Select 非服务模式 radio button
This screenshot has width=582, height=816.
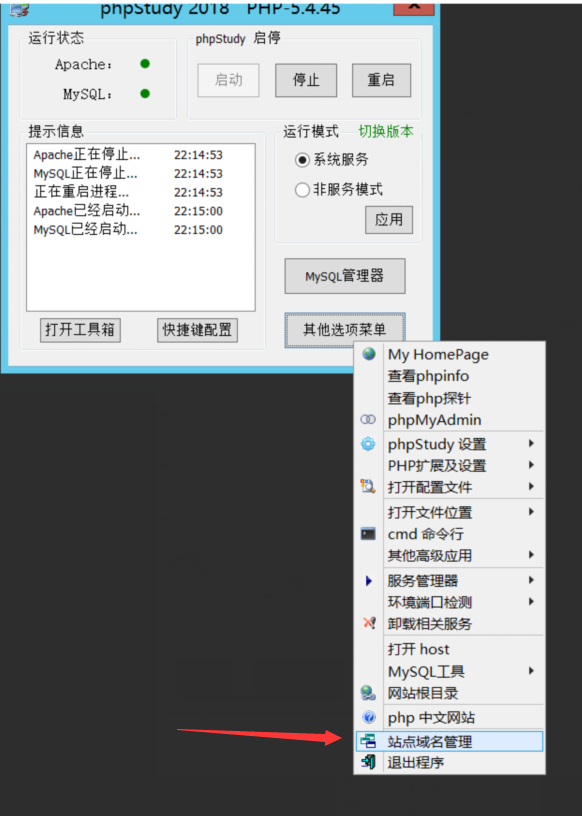[x=302, y=189]
